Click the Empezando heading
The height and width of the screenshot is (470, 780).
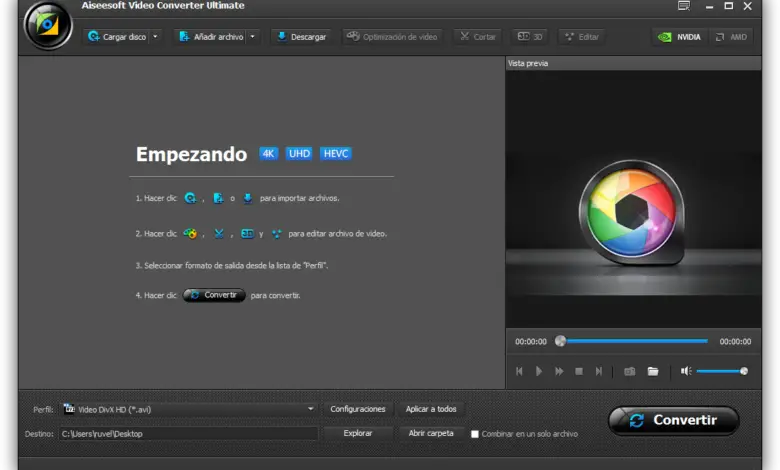(x=192, y=154)
